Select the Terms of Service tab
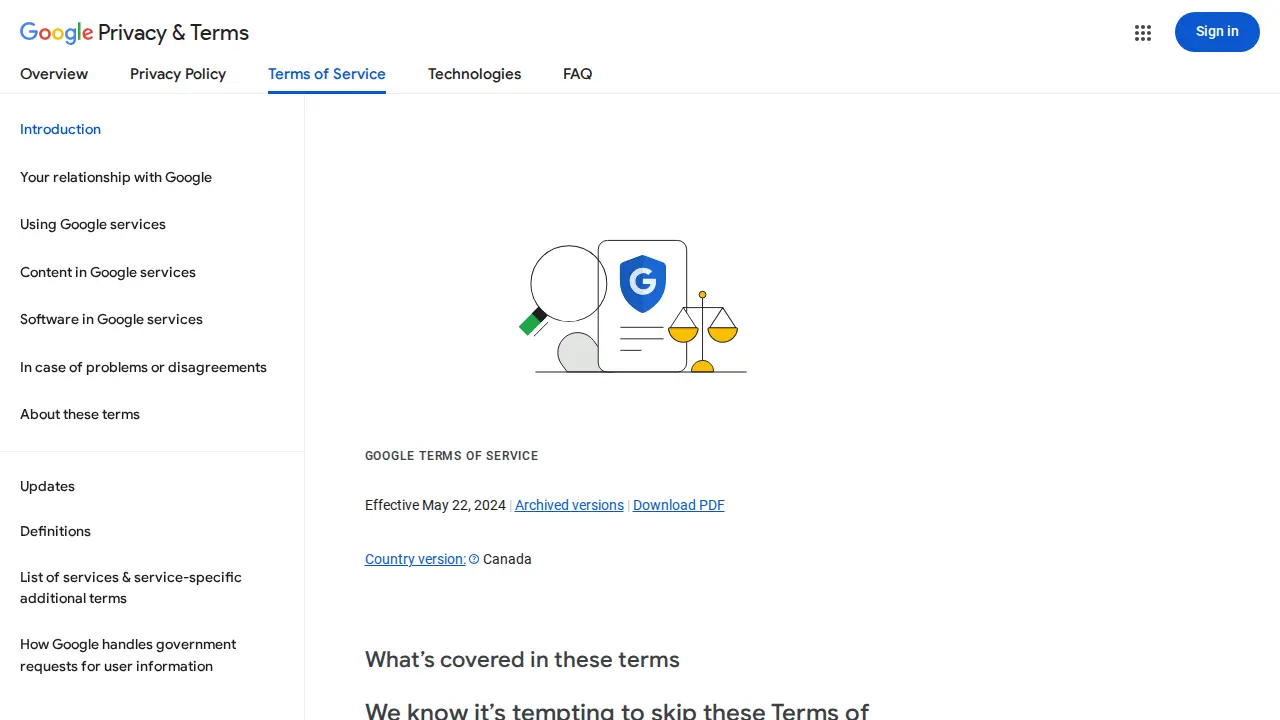 pos(327,74)
